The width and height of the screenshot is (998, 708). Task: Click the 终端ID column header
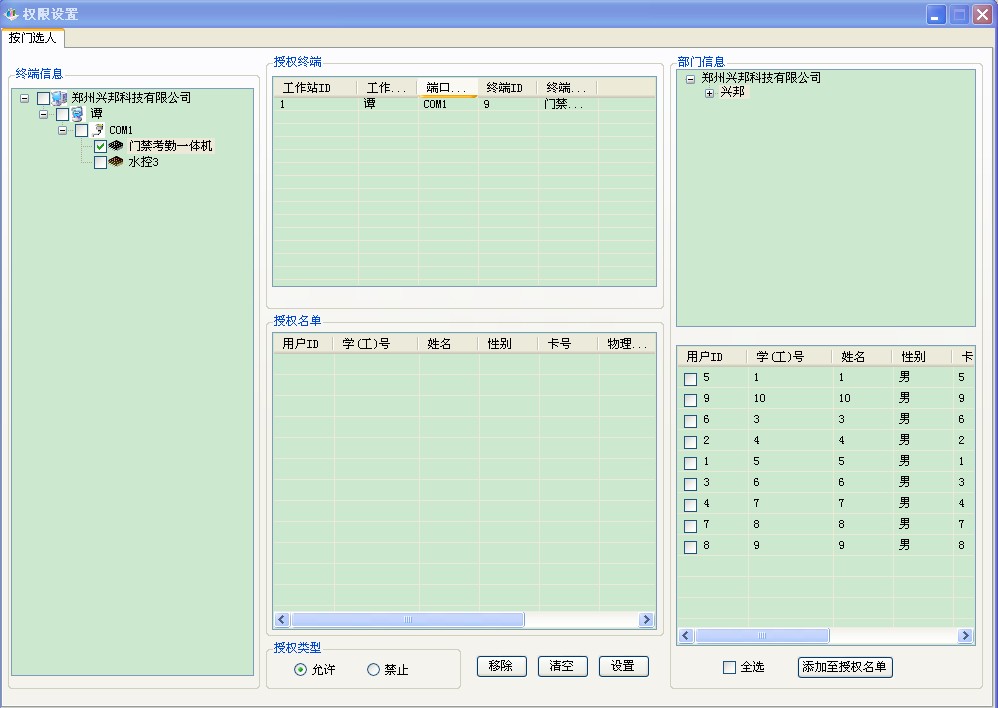point(507,87)
